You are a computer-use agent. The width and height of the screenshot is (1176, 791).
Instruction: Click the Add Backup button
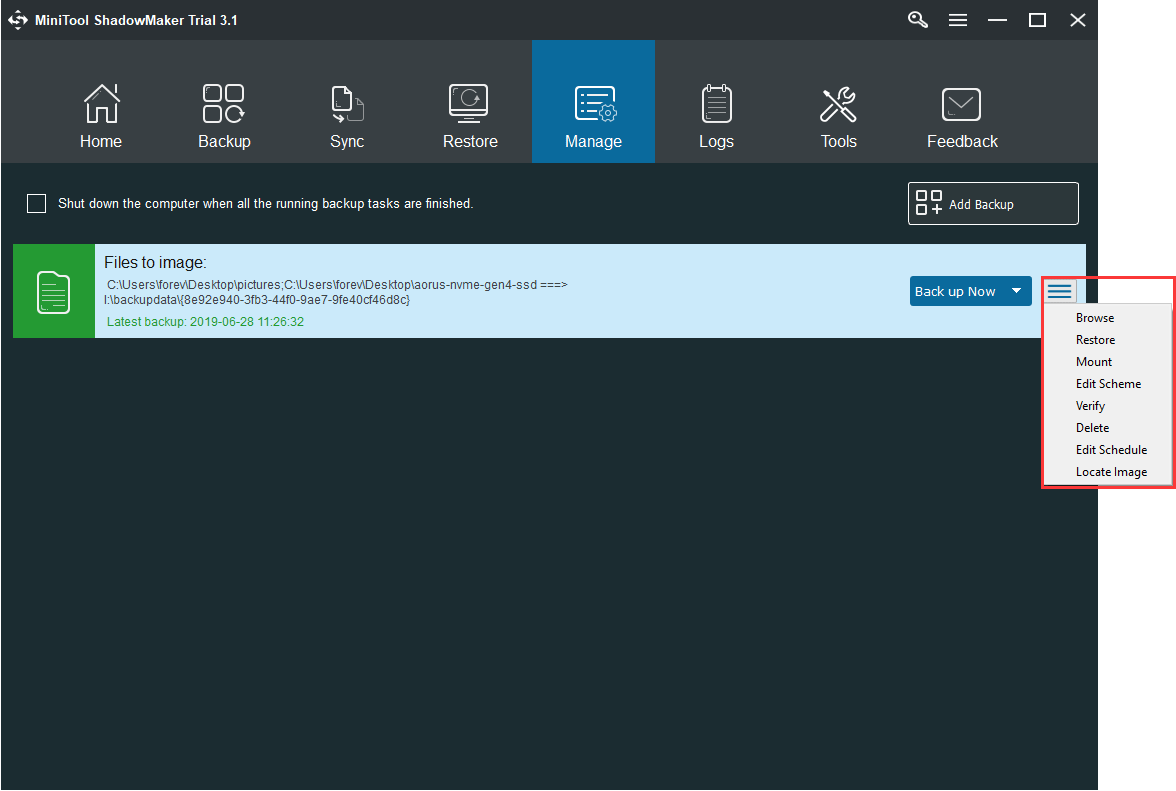pos(993,204)
